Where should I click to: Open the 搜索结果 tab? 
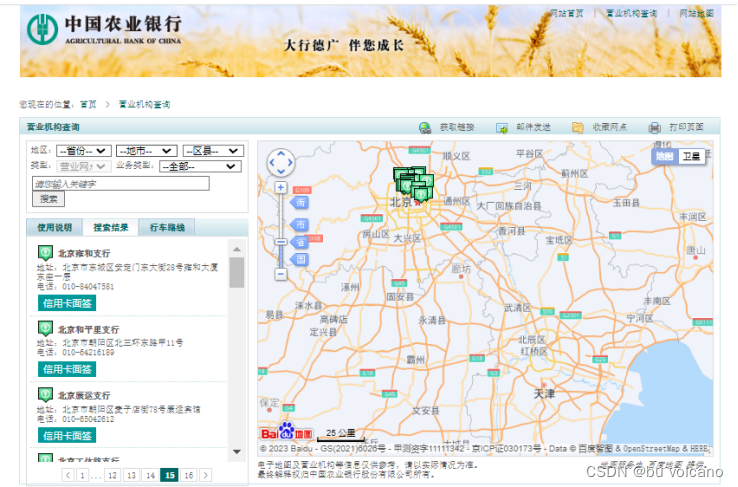[x=111, y=228]
